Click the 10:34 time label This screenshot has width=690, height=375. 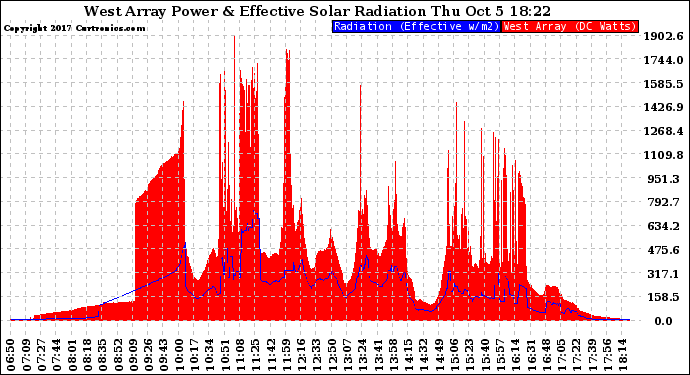coord(210,355)
